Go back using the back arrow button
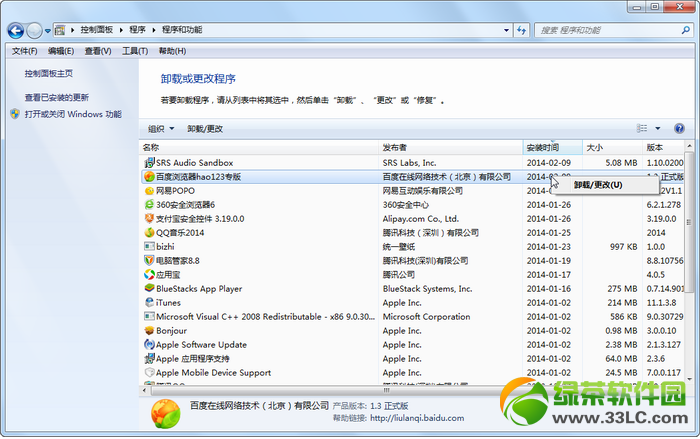700x439 pixels. coord(17,30)
